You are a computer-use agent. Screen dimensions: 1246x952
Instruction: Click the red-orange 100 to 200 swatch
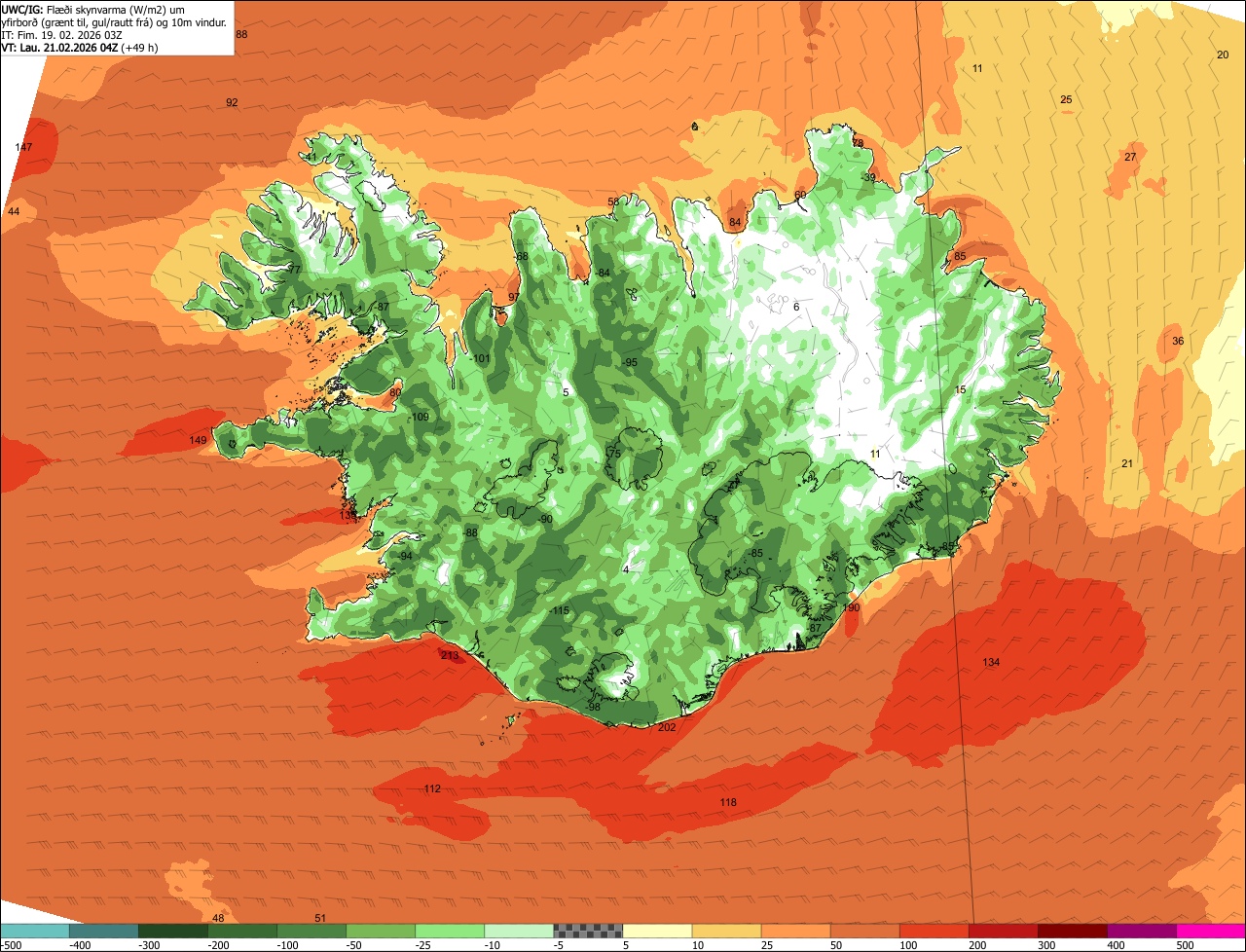coord(934,931)
